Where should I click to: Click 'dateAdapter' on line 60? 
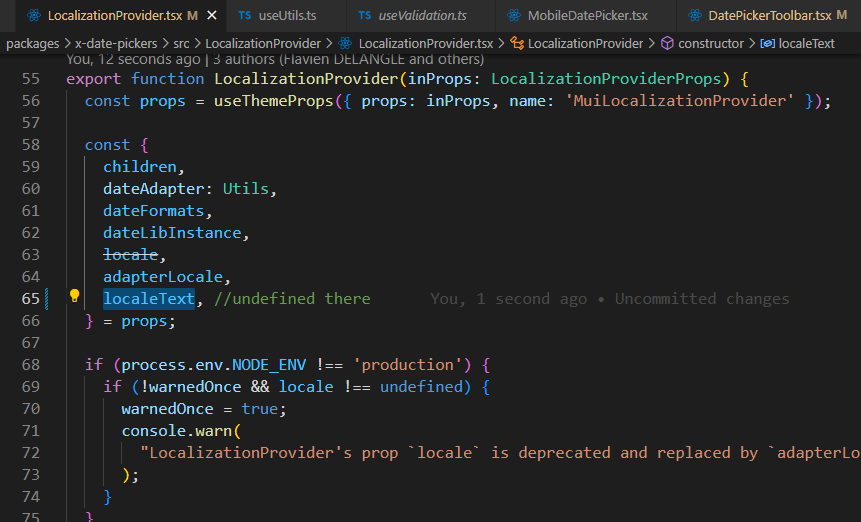(154, 189)
